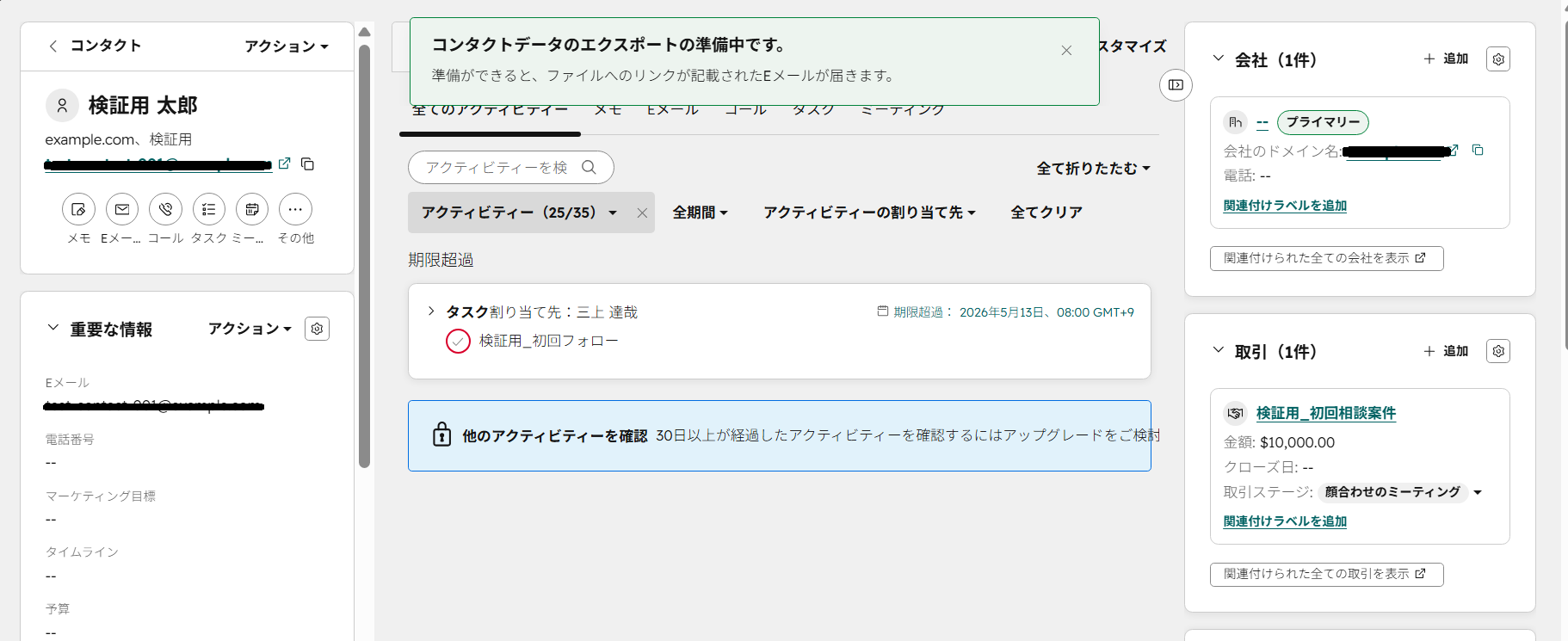
Task: Open the company name link --
Action: 1262,122
